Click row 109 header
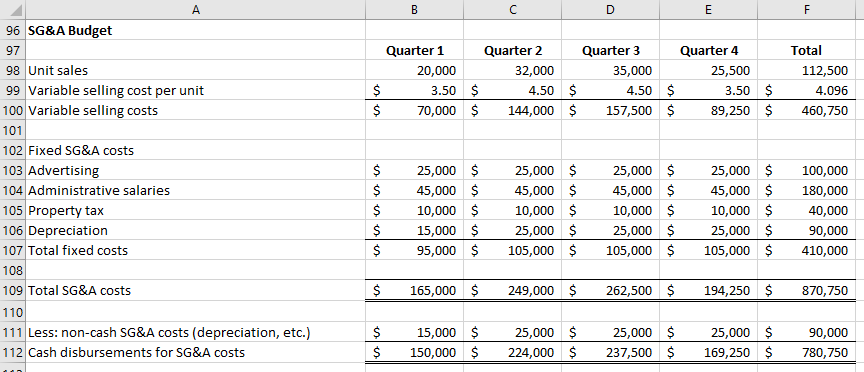This screenshot has width=864, height=372. 12,290
